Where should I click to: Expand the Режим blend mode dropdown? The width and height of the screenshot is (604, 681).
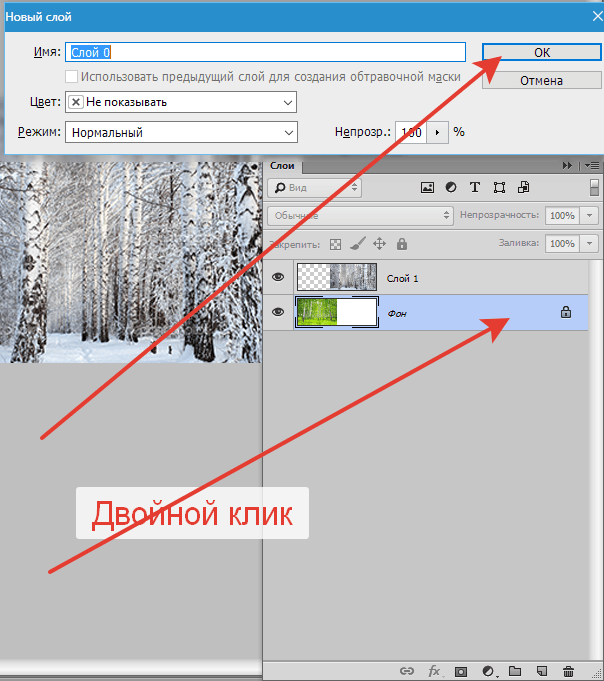[181, 132]
